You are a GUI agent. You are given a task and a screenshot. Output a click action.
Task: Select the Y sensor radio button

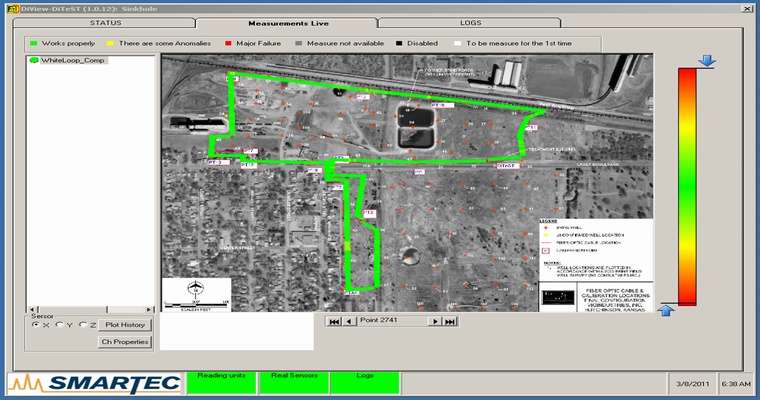pyautogui.click(x=57, y=325)
